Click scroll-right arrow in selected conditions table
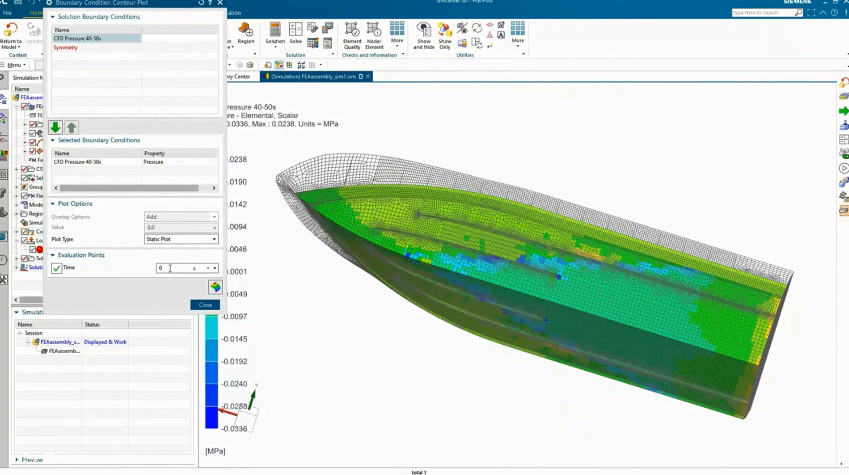Image resolution: width=849 pixels, height=475 pixels. click(x=214, y=188)
